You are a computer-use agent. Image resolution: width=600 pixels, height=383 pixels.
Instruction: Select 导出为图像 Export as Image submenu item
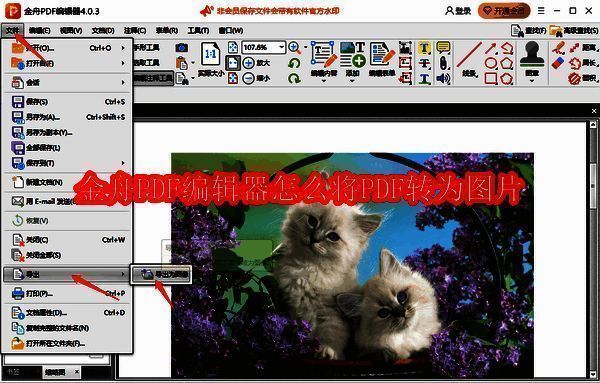point(161,274)
